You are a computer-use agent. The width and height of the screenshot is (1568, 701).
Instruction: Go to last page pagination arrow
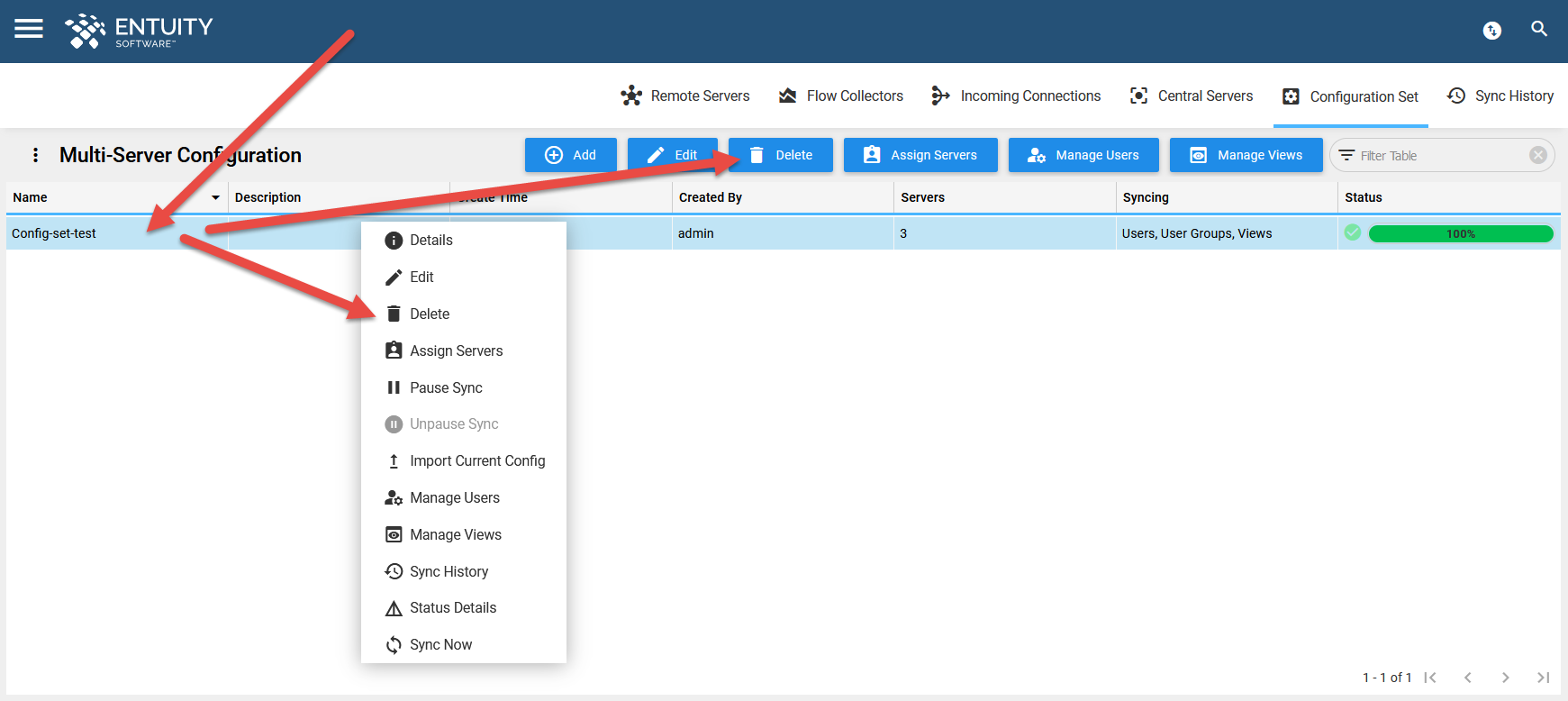point(1543,678)
